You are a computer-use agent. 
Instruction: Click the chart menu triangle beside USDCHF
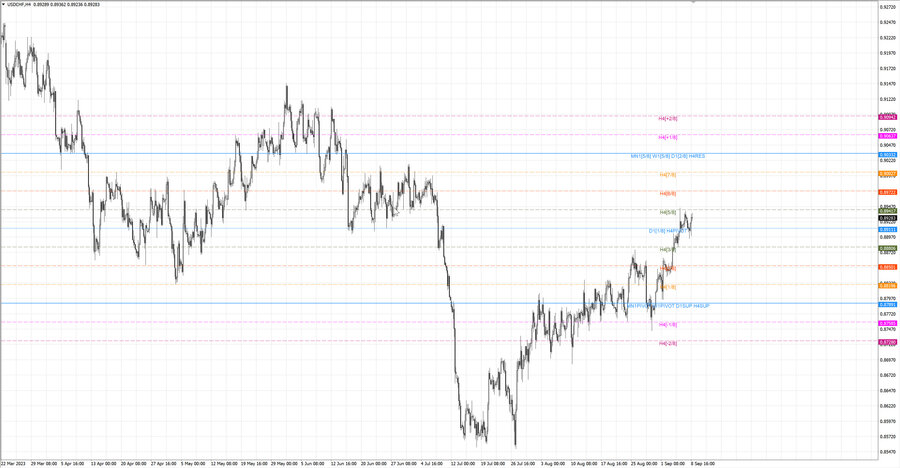point(3,5)
